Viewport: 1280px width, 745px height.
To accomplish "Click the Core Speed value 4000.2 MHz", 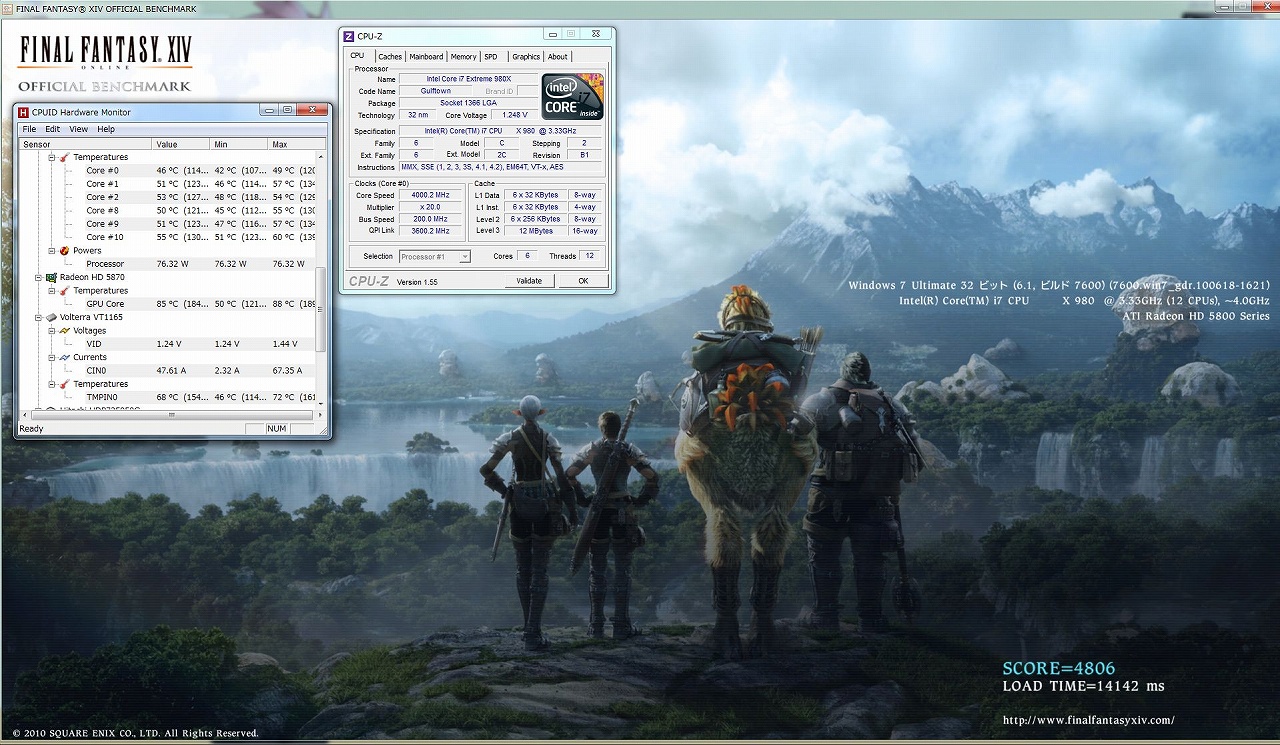I will [430, 195].
